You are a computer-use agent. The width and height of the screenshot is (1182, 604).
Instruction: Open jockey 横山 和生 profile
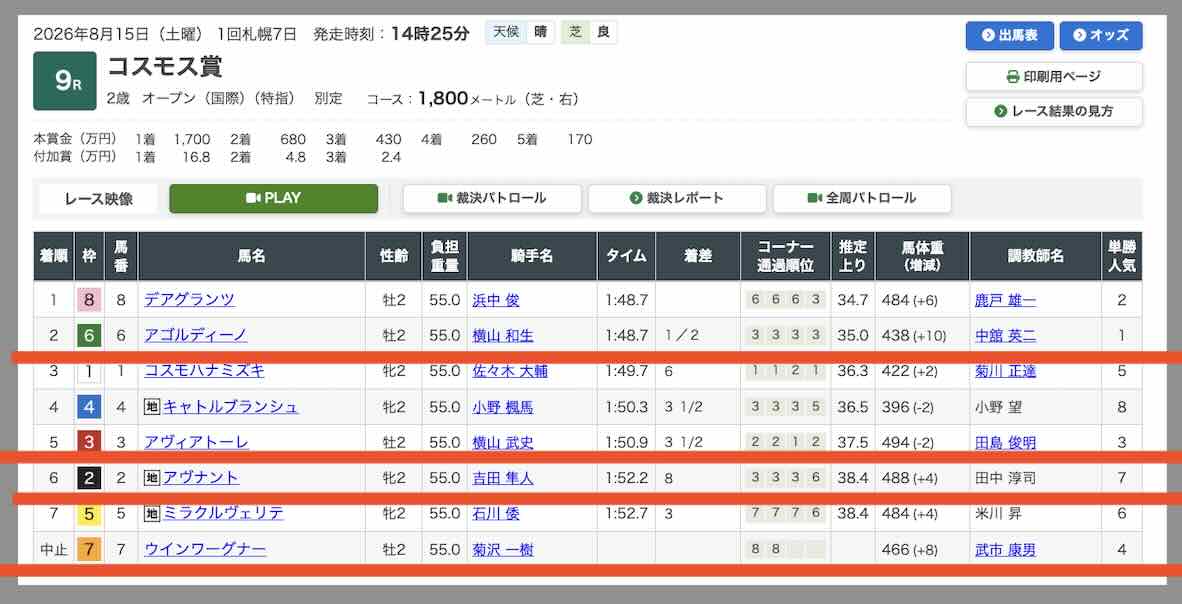503,336
